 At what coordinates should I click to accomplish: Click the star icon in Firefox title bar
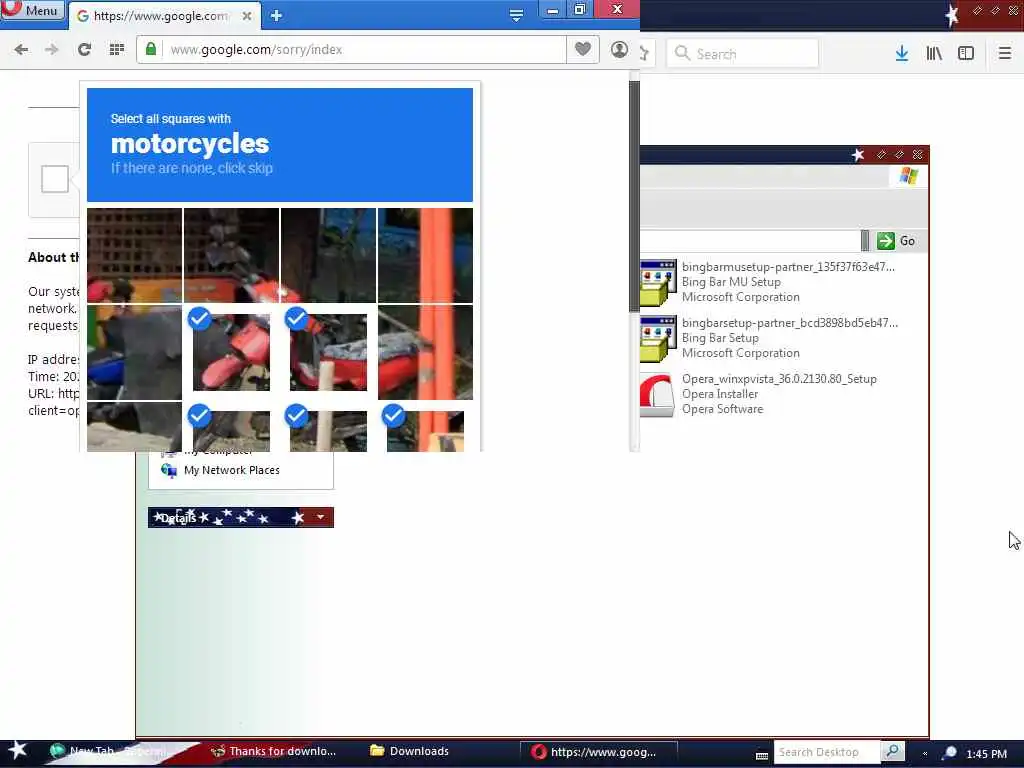(952, 14)
